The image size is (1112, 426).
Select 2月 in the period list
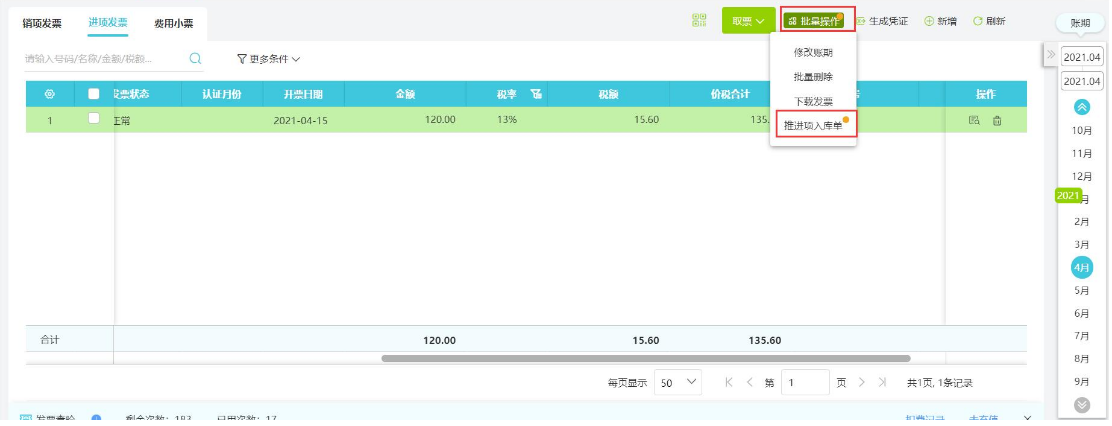pos(1082,222)
